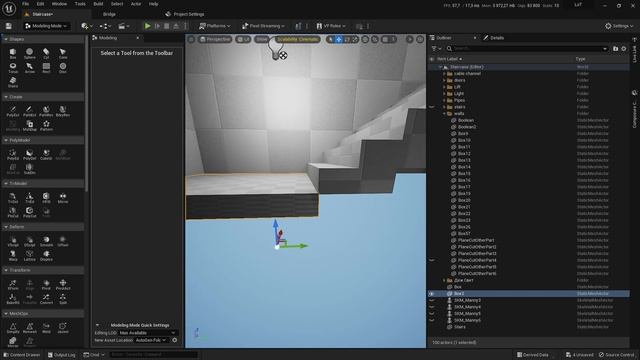This screenshot has width=640, height=360.
Task: Open the Pivot transform tool
Action: (x=46, y=284)
